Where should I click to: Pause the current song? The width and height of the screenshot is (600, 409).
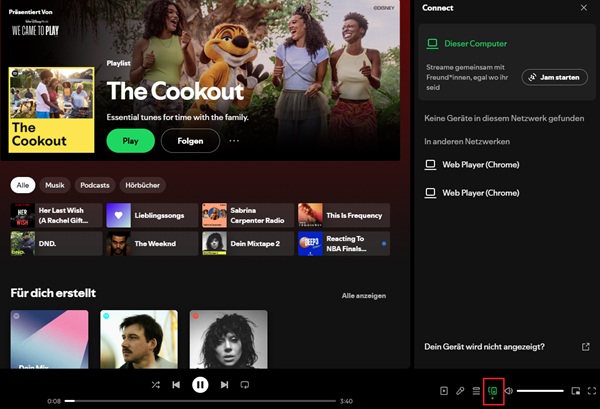click(x=200, y=385)
